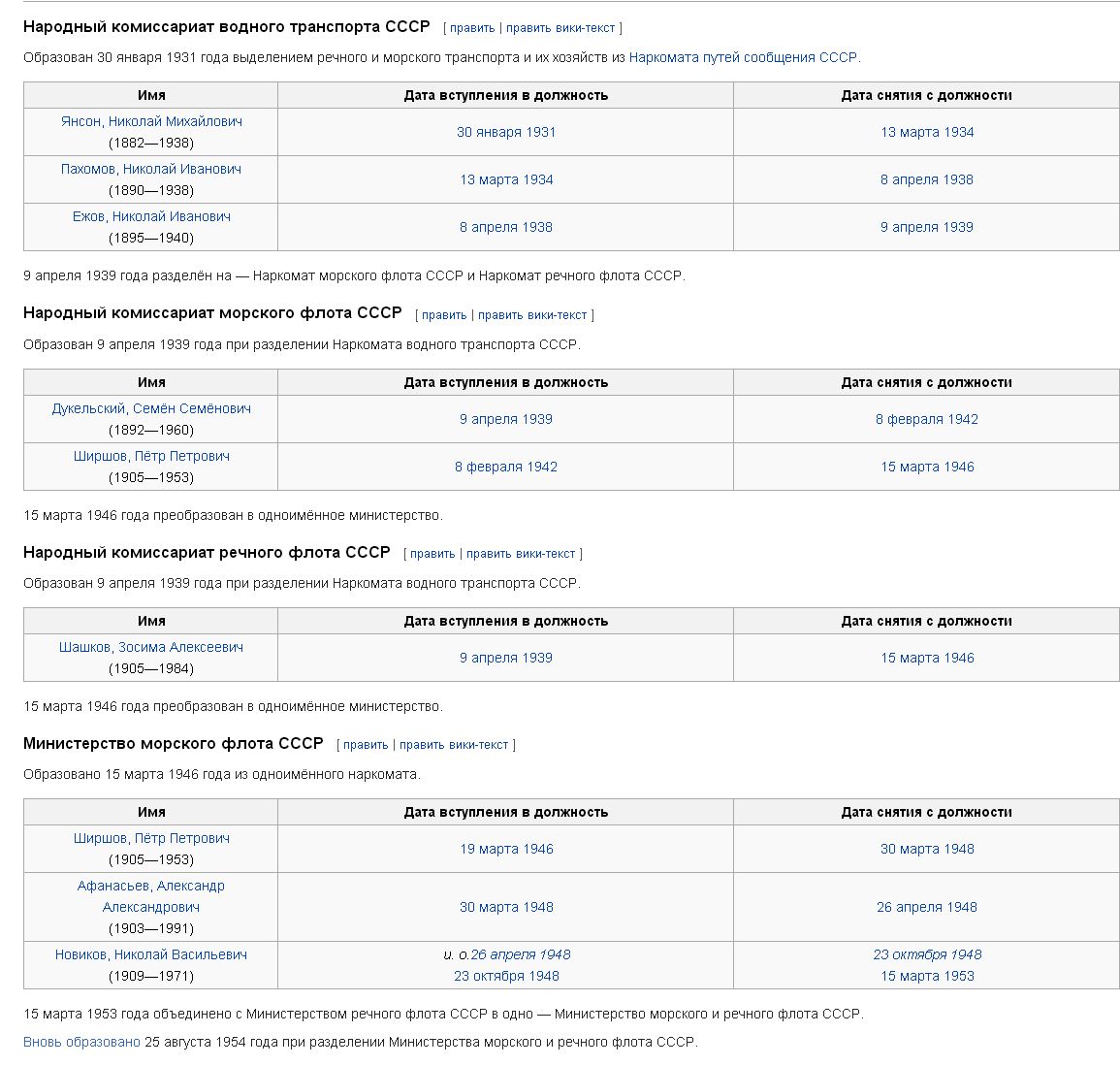Click "править" next to Наркомат водного транспорта heading
The width and height of the screenshot is (1120, 1066).
[472, 28]
